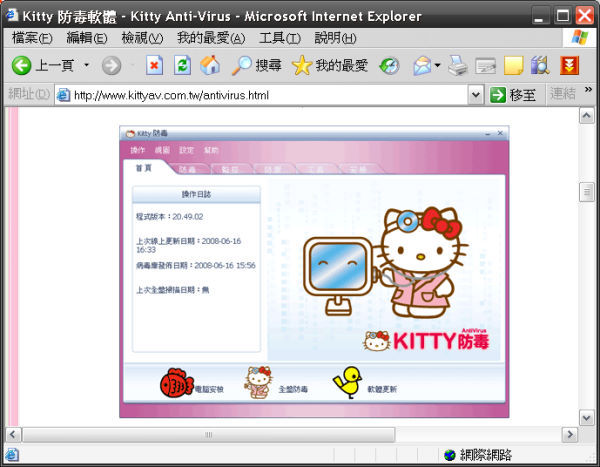The image size is (600, 467).
Task: Click the page icon in address bar
Action: pos(64,95)
